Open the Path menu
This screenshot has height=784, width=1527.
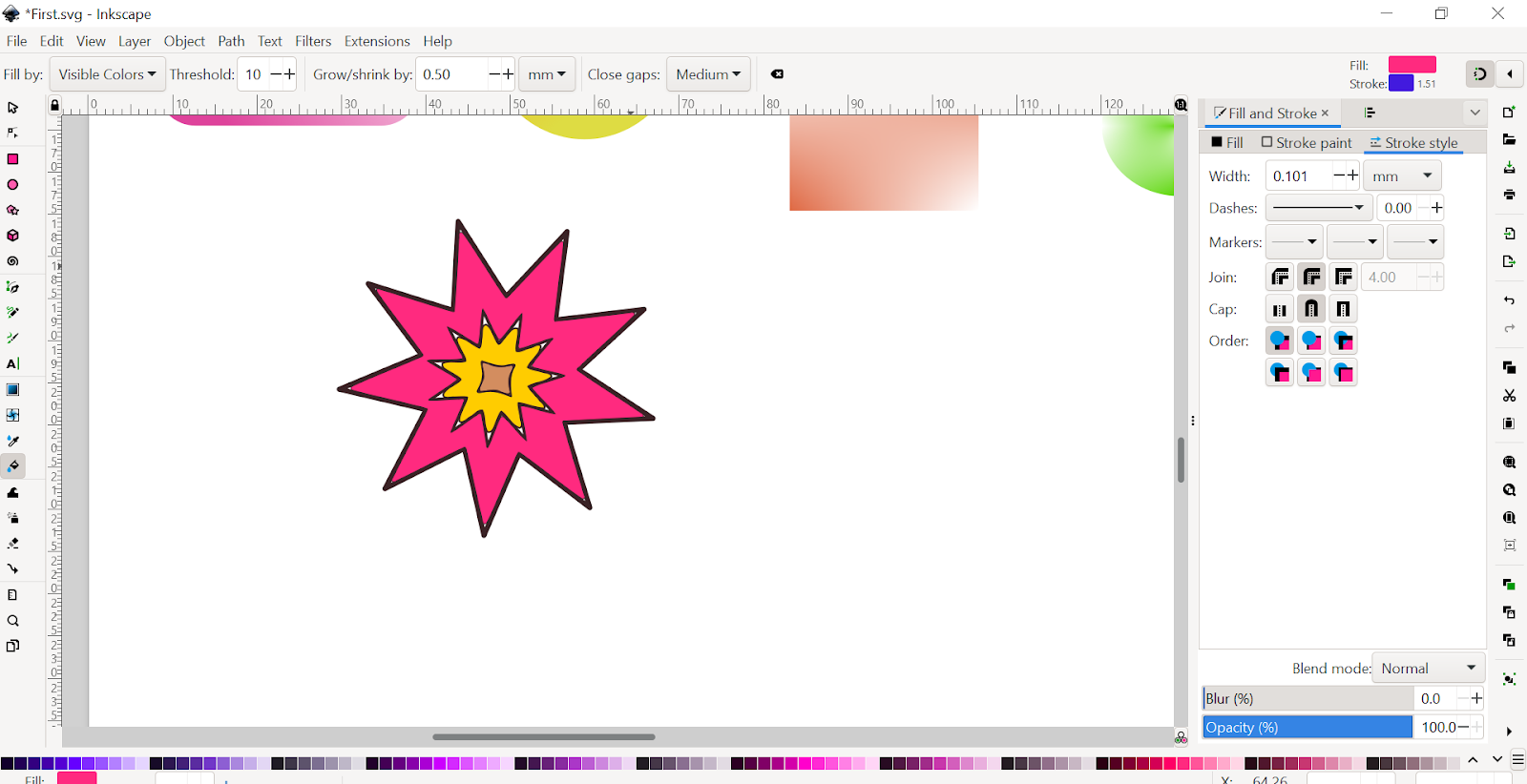point(231,41)
